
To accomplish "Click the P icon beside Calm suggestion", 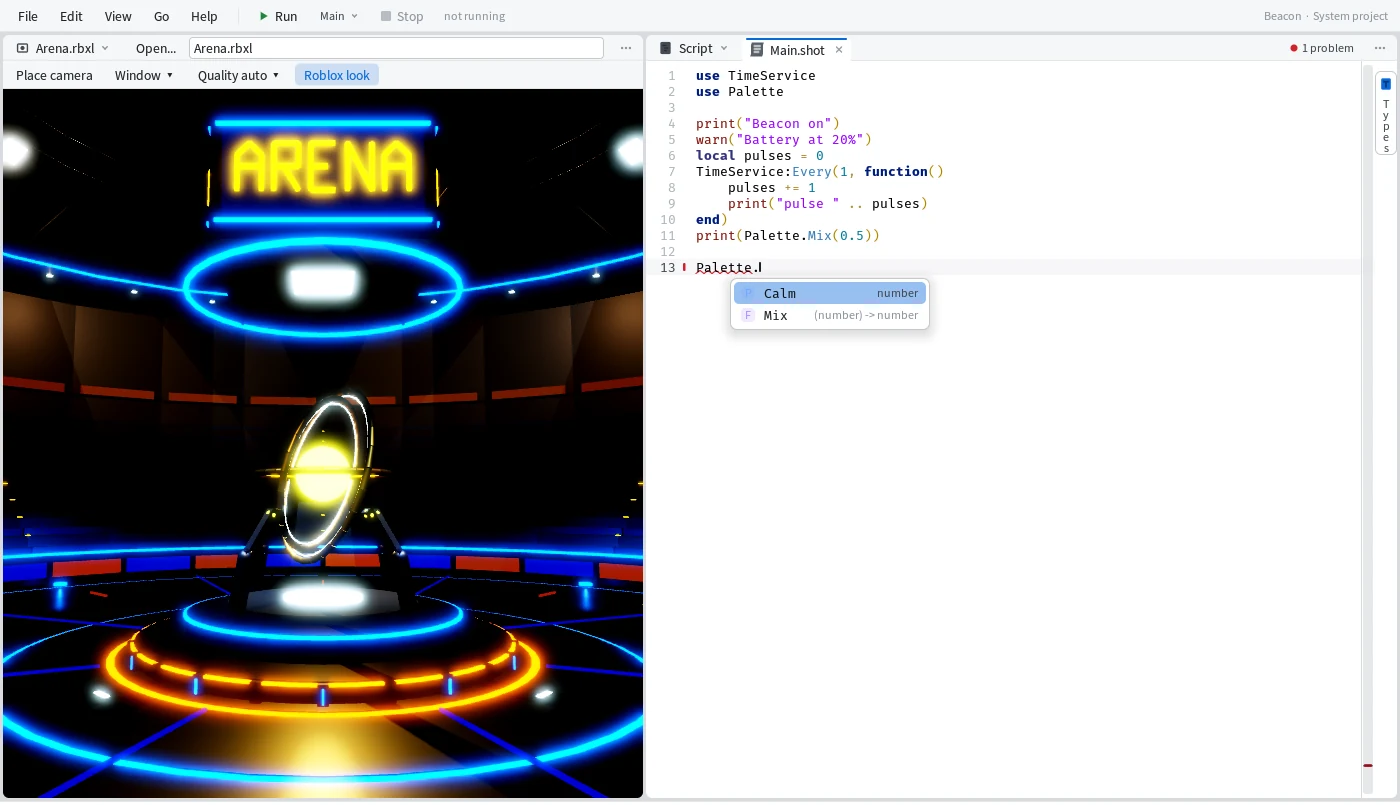I will (748, 293).
